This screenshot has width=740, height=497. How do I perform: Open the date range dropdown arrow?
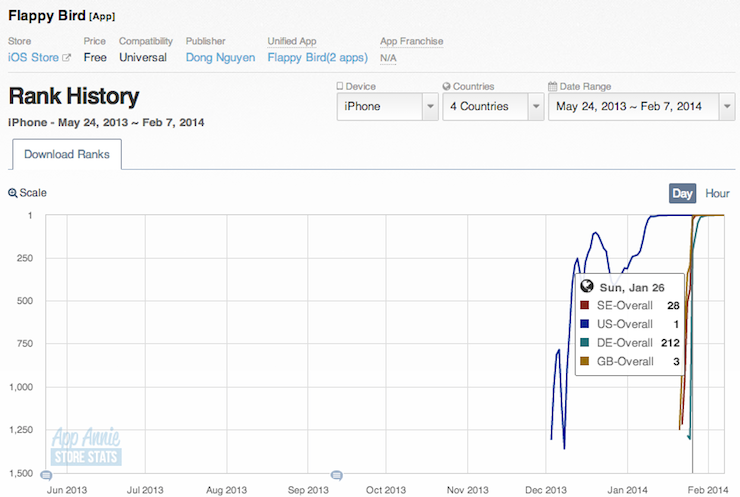click(x=727, y=107)
